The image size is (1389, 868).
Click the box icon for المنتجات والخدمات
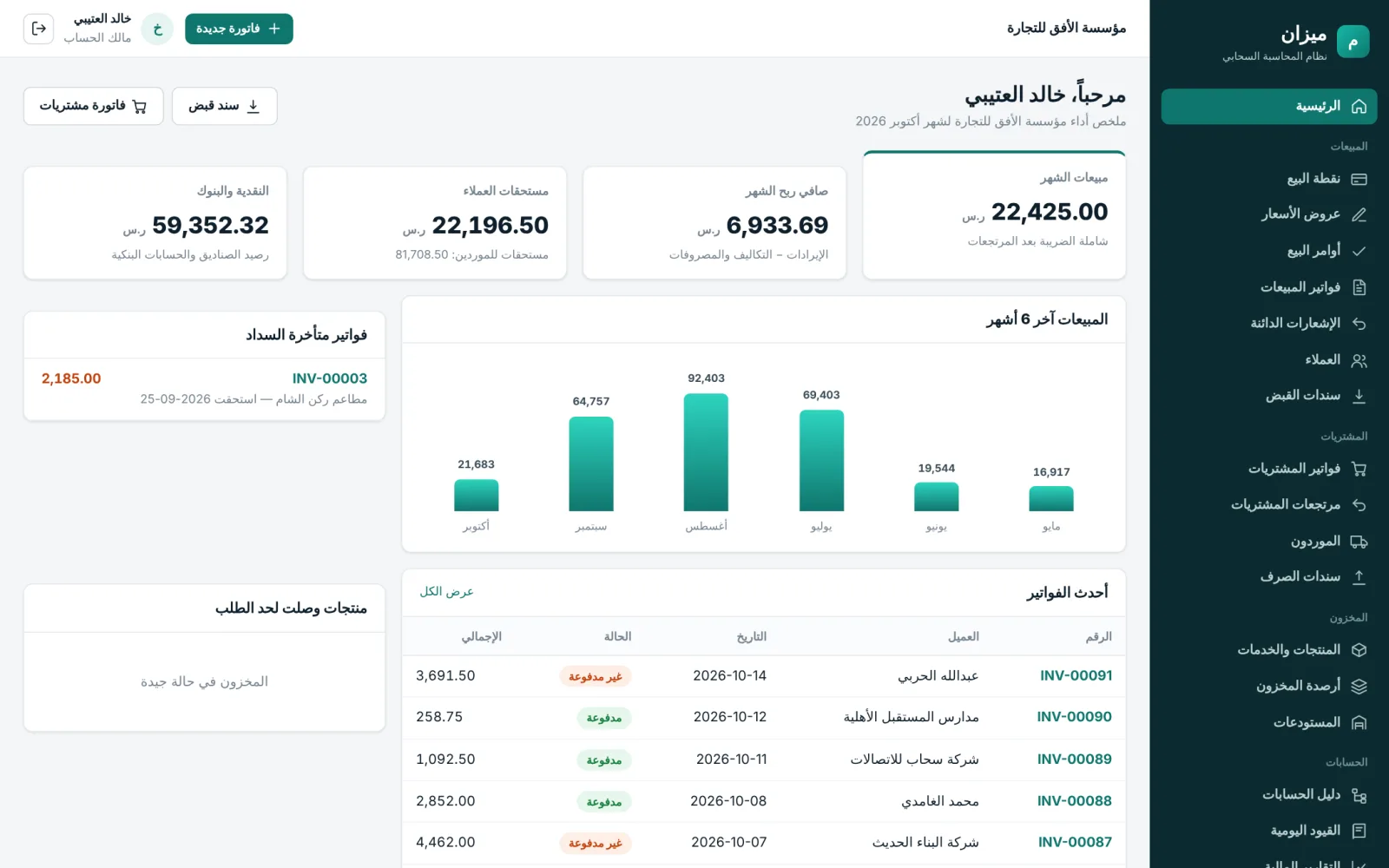[1359, 650]
